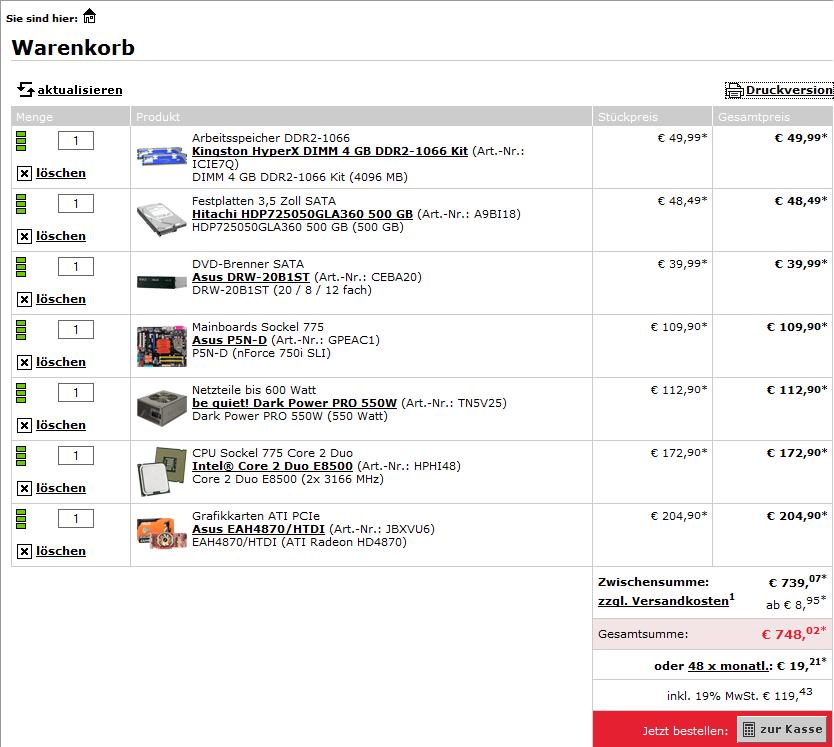Viewport: 834px width, 747px height.
Task: Open the Intel Core 2 Duo thumbnail
Action: click(162, 472)
